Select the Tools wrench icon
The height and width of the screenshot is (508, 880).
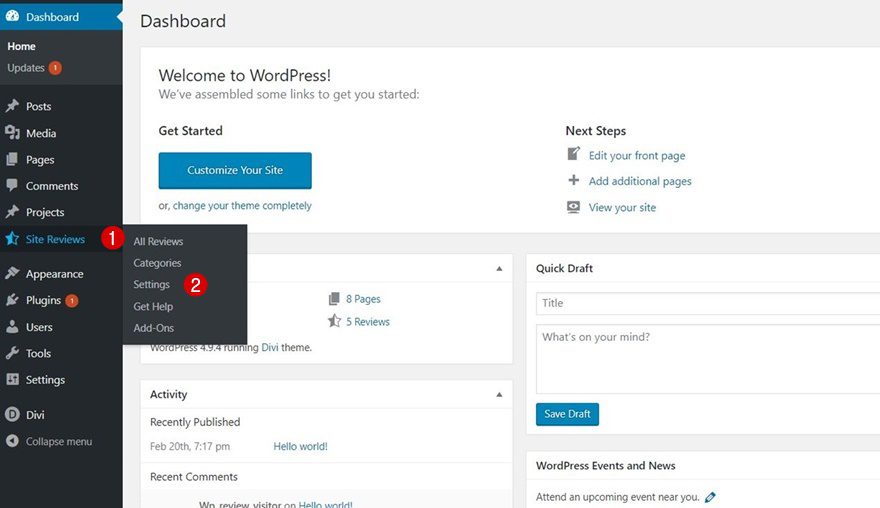(12, 353)
